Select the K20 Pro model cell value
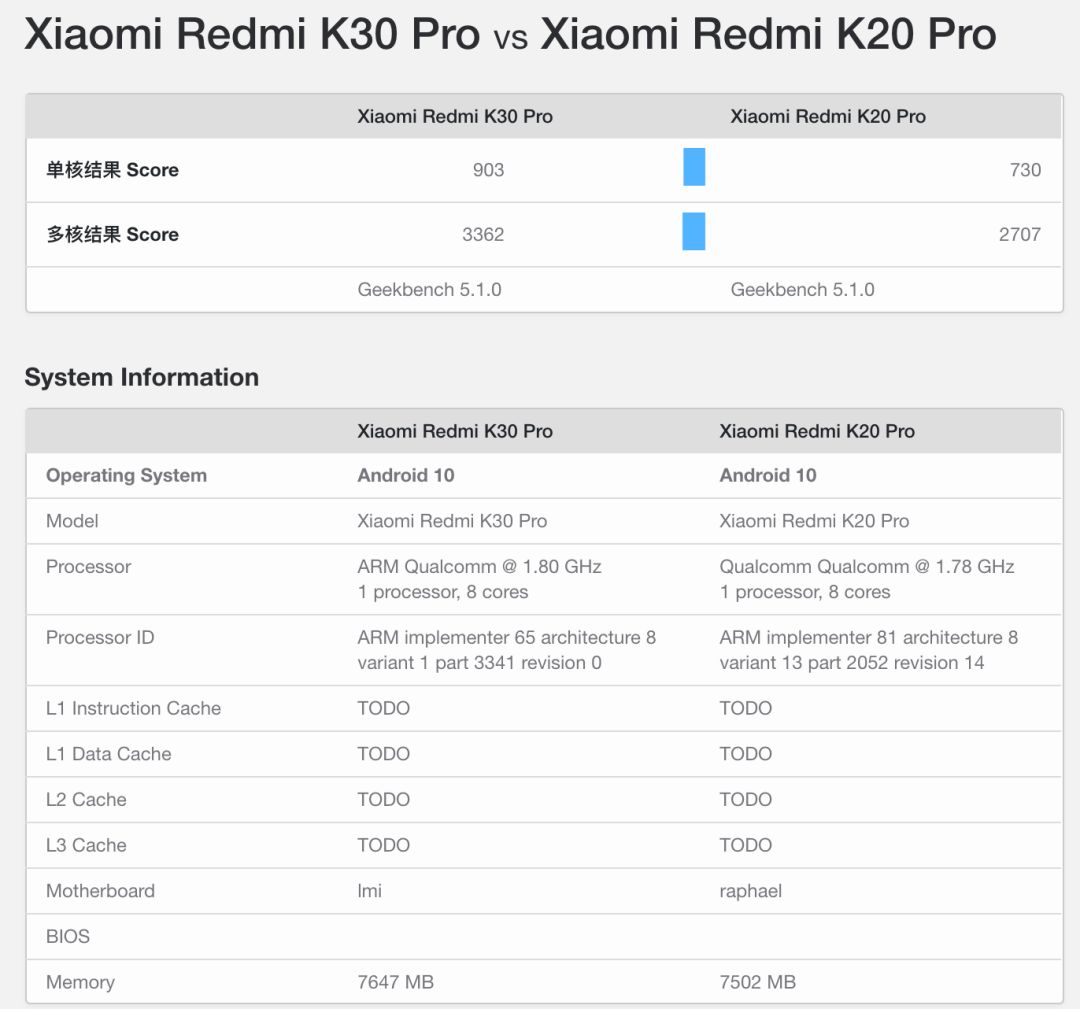Image resolution: width=1080 pixels, height=1009 pixels. [814, 521]
